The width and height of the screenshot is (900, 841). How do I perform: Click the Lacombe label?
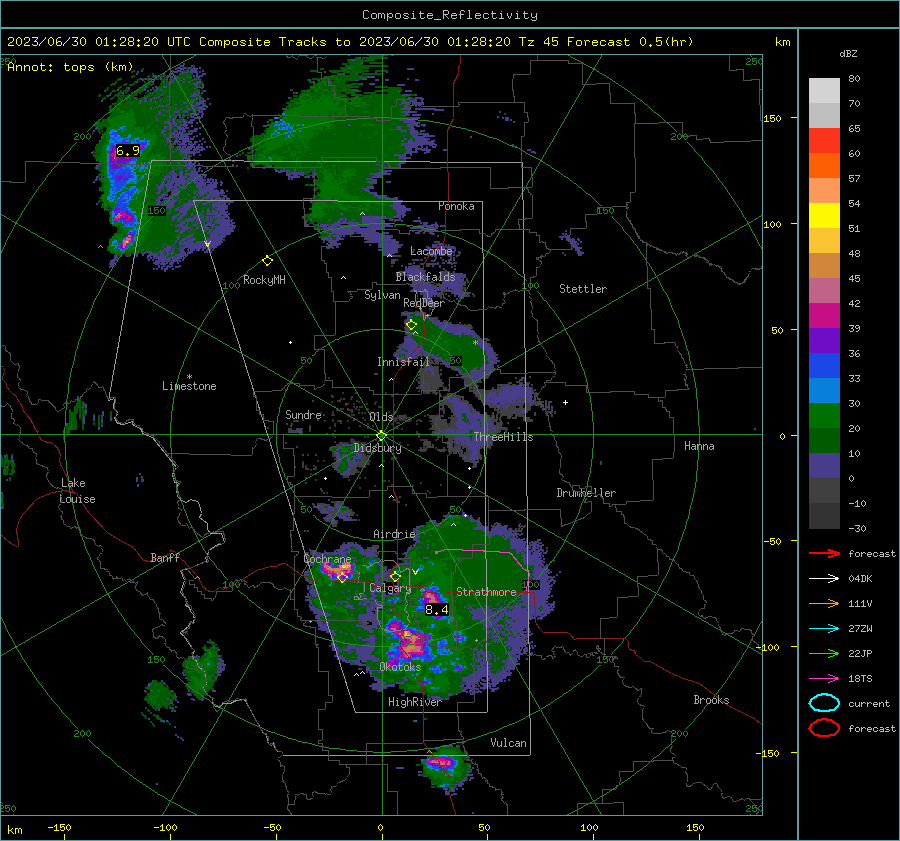(431, 251)
